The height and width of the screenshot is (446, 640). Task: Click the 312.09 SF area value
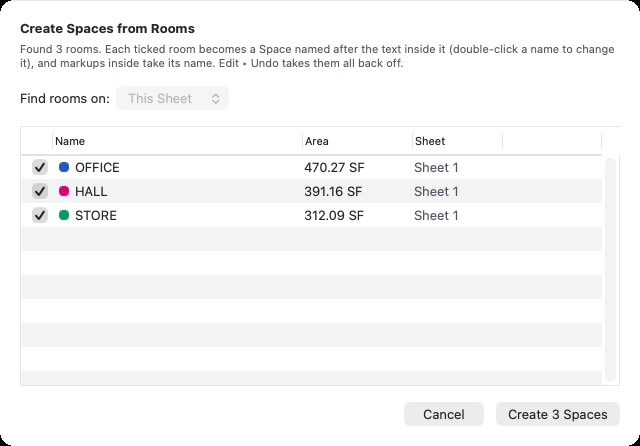point(334,216)
